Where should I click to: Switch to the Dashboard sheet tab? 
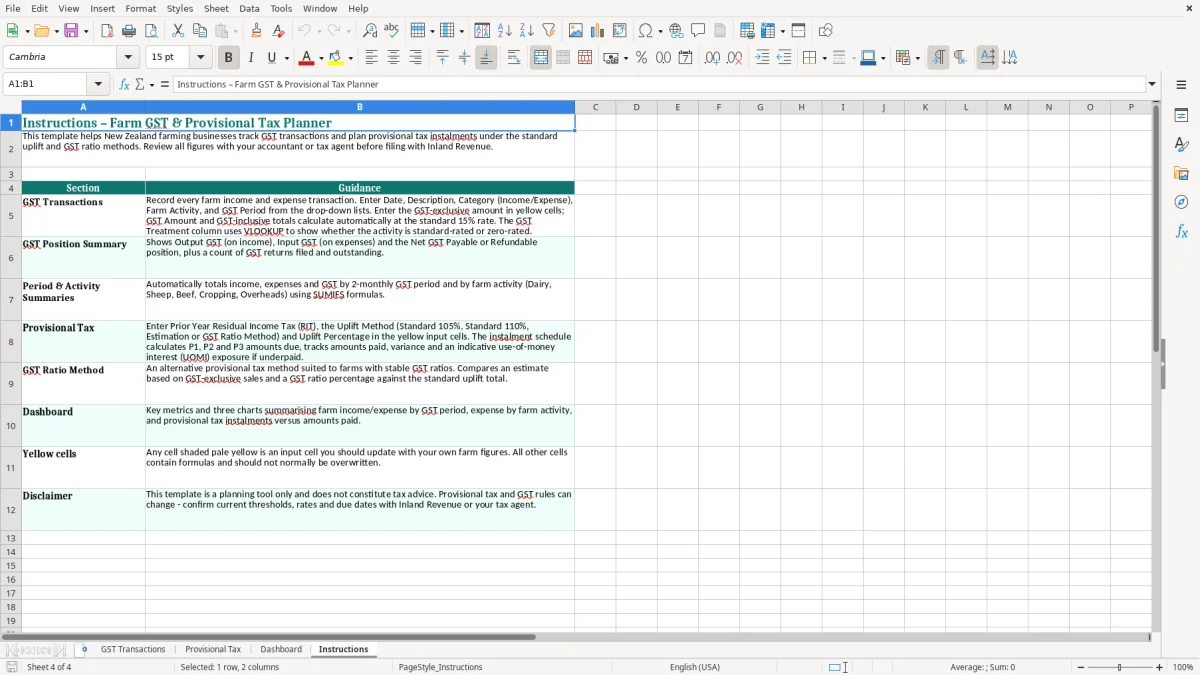pyautogui.click(x=281, y=650)
